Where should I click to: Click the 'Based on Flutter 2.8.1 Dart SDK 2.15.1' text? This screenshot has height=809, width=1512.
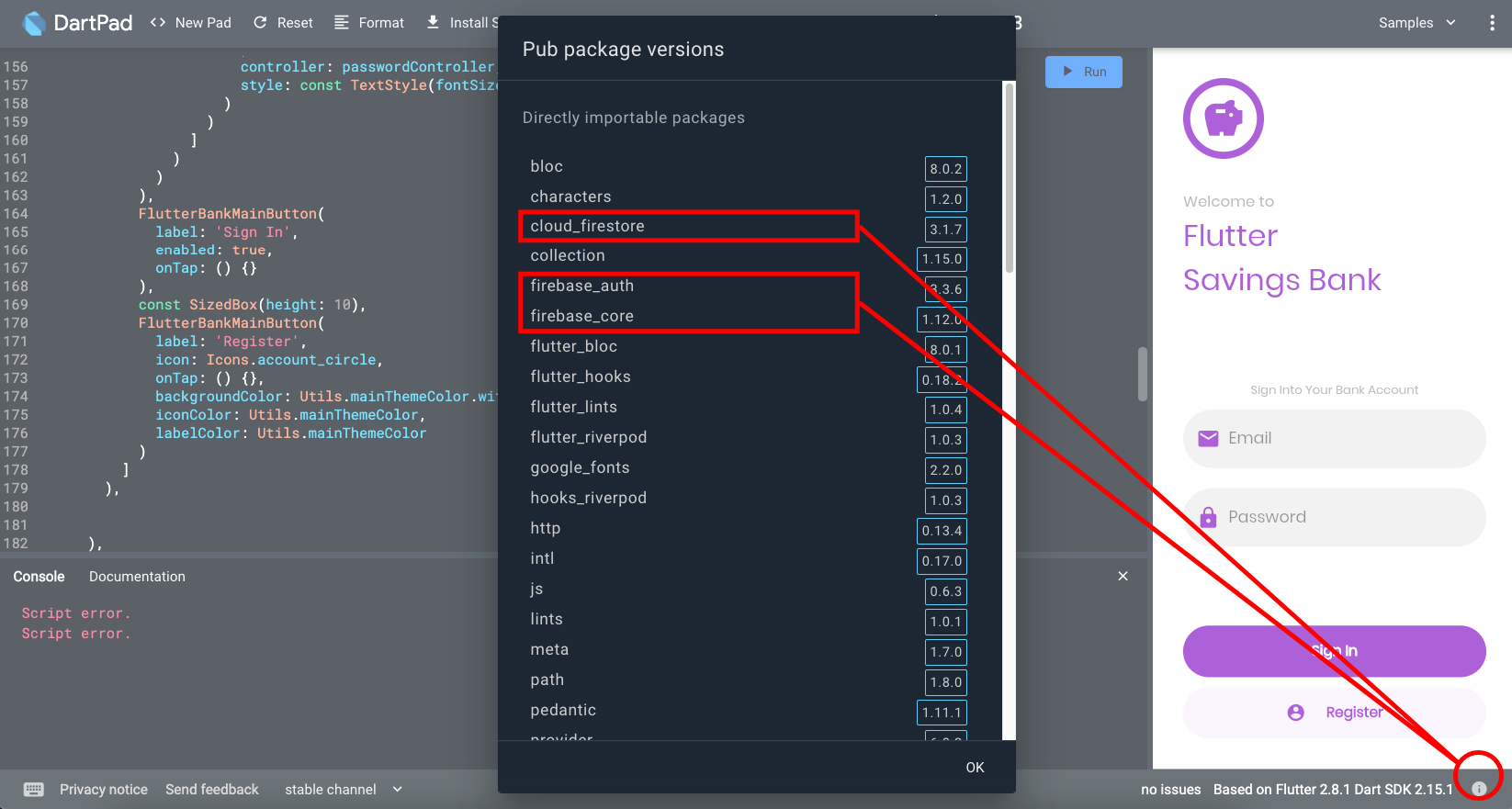1333,790
